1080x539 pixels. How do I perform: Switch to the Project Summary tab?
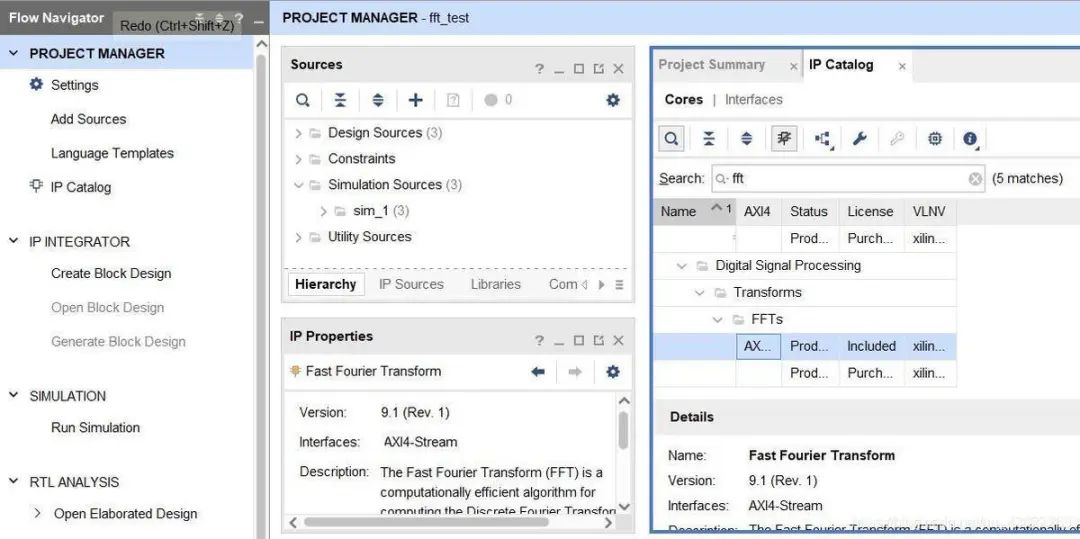(x=711, y=65)
